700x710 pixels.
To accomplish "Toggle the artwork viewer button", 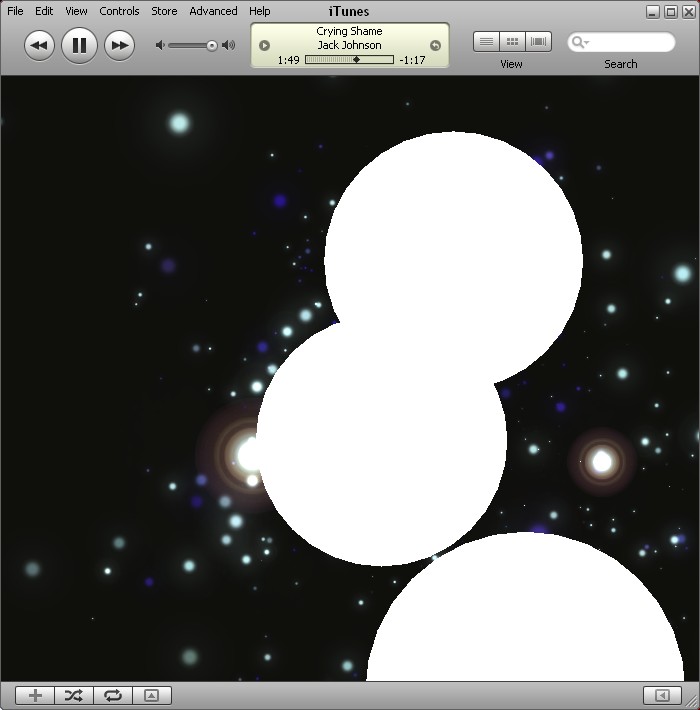I will point(152,695).
